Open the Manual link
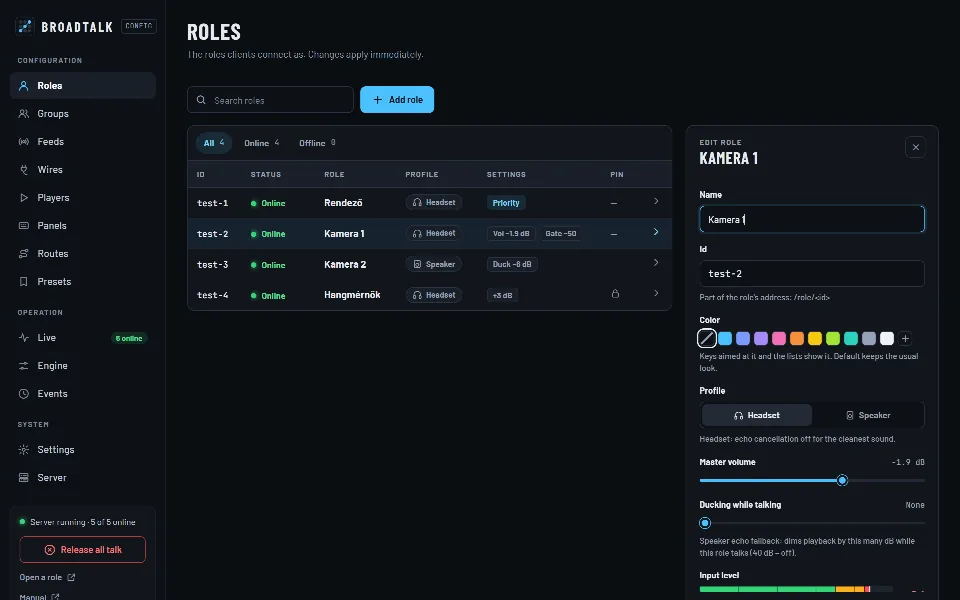This screenshot has height=600, width=960. tap(39, 596)
